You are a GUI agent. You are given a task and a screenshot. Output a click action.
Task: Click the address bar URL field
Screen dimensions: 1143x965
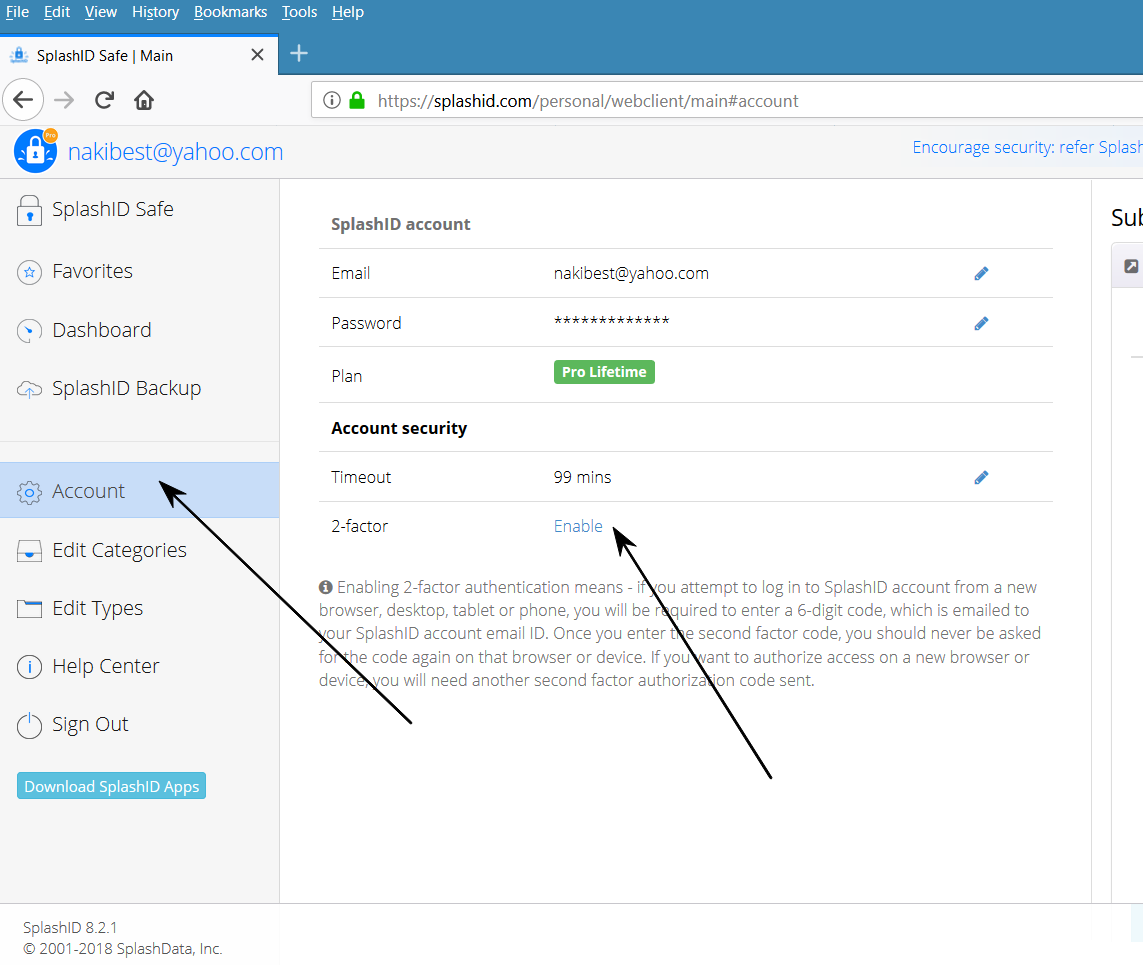pos(729,100)
